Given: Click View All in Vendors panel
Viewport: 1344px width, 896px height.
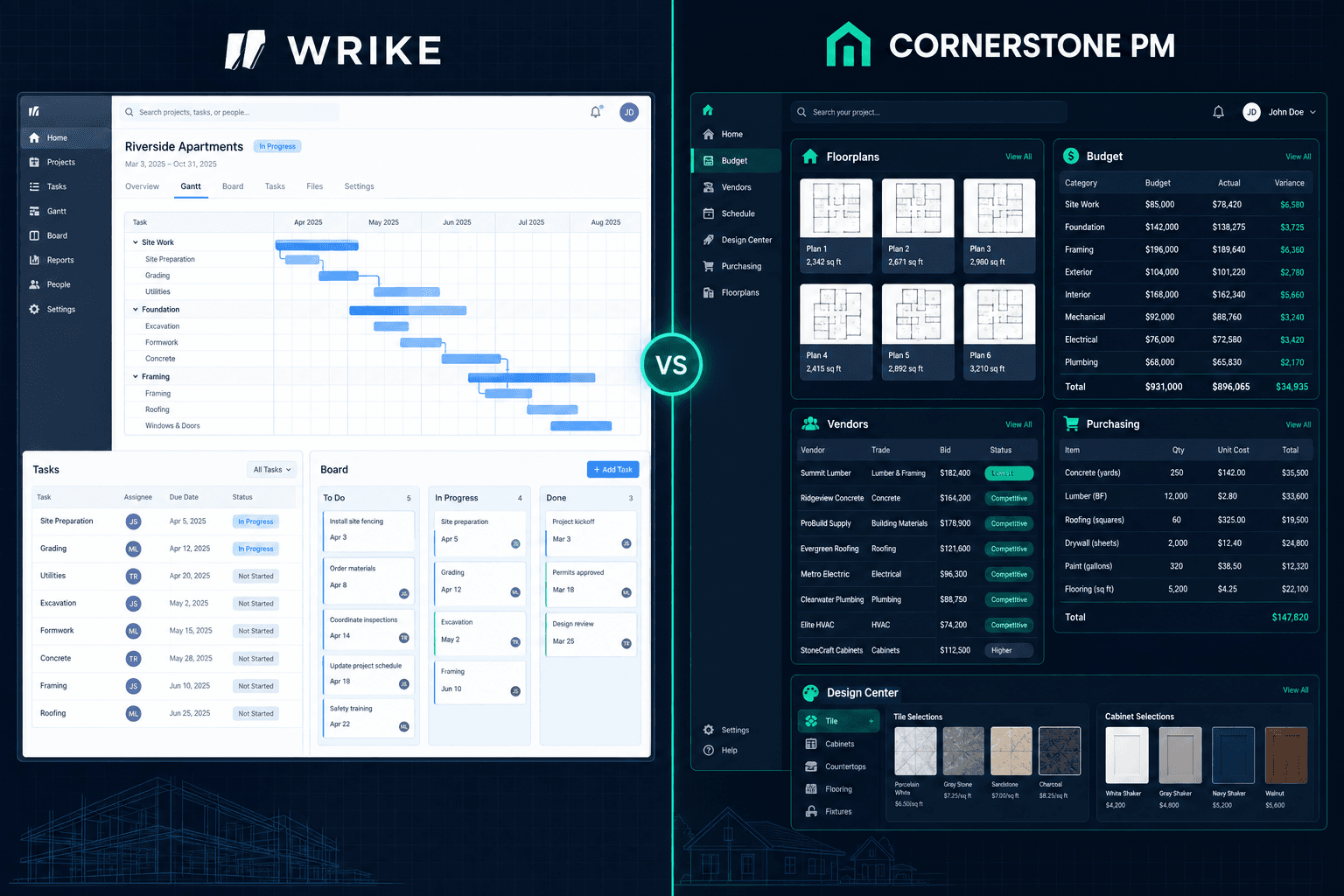Looking at the screenshot, I should (x=1018, y=424).
